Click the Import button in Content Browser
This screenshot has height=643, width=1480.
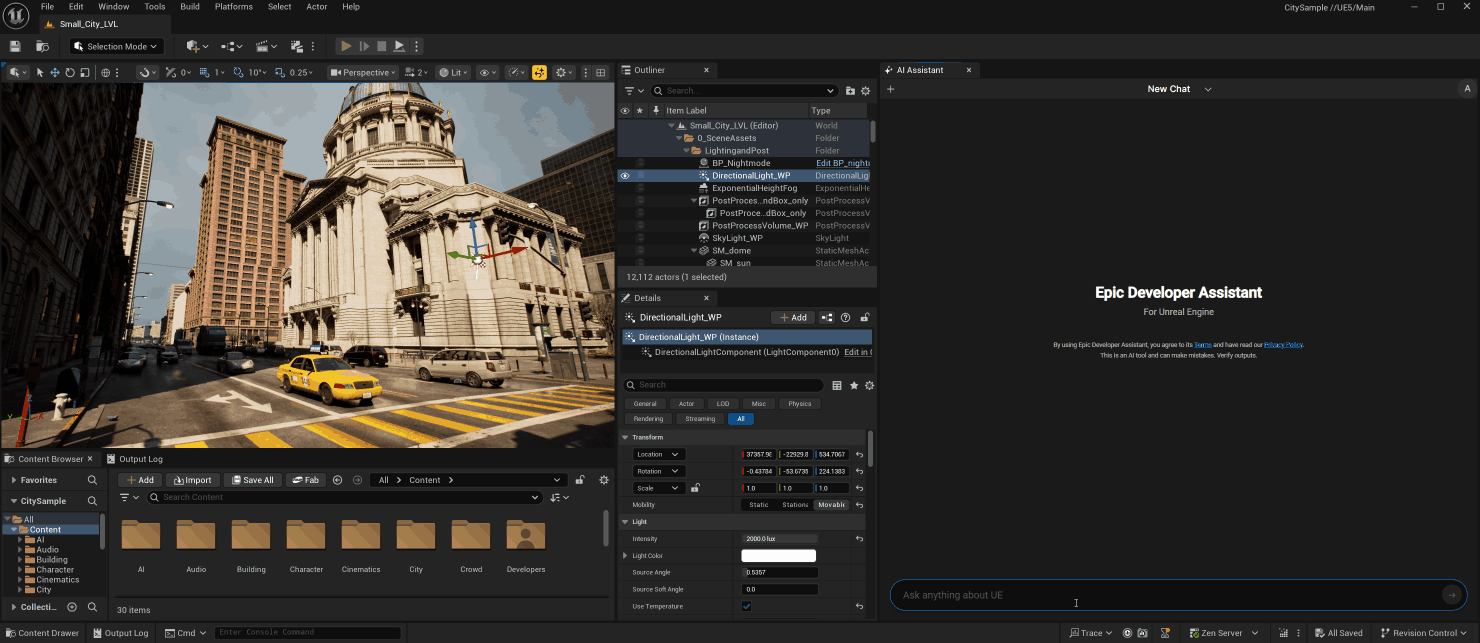(192, 480)
